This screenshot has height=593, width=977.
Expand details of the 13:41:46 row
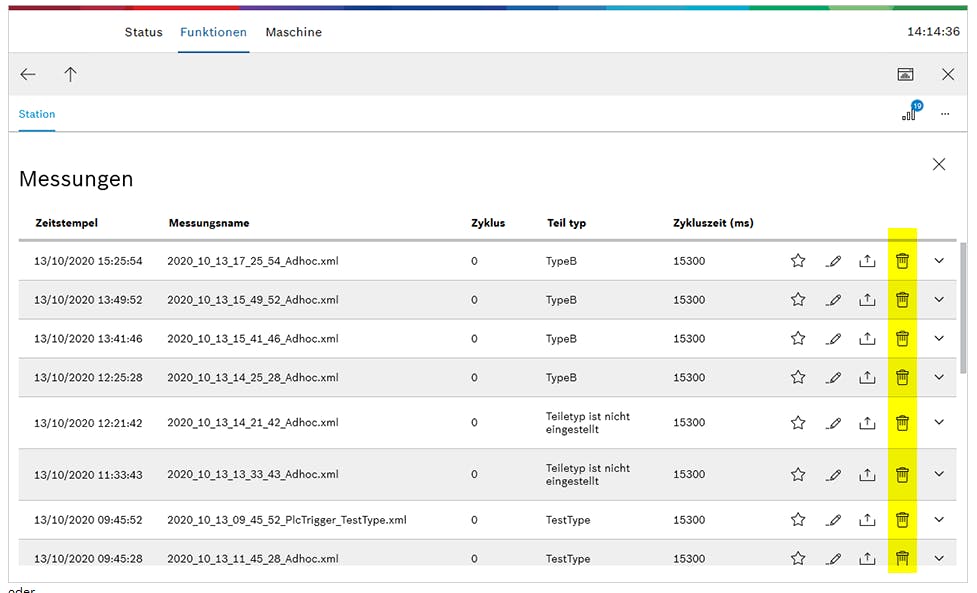939,339
